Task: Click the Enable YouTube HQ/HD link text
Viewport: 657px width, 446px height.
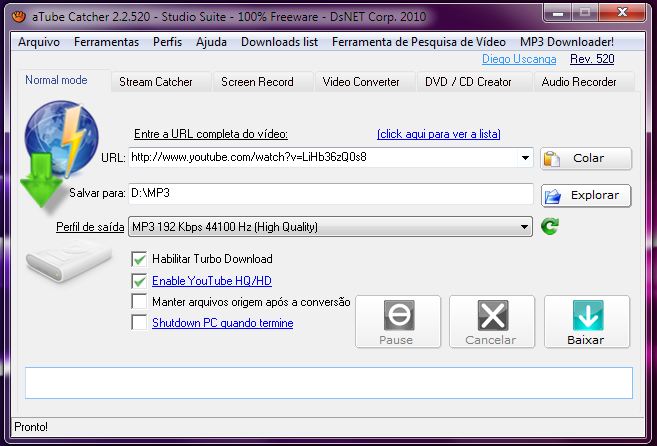Action: (x=212, y=281)
